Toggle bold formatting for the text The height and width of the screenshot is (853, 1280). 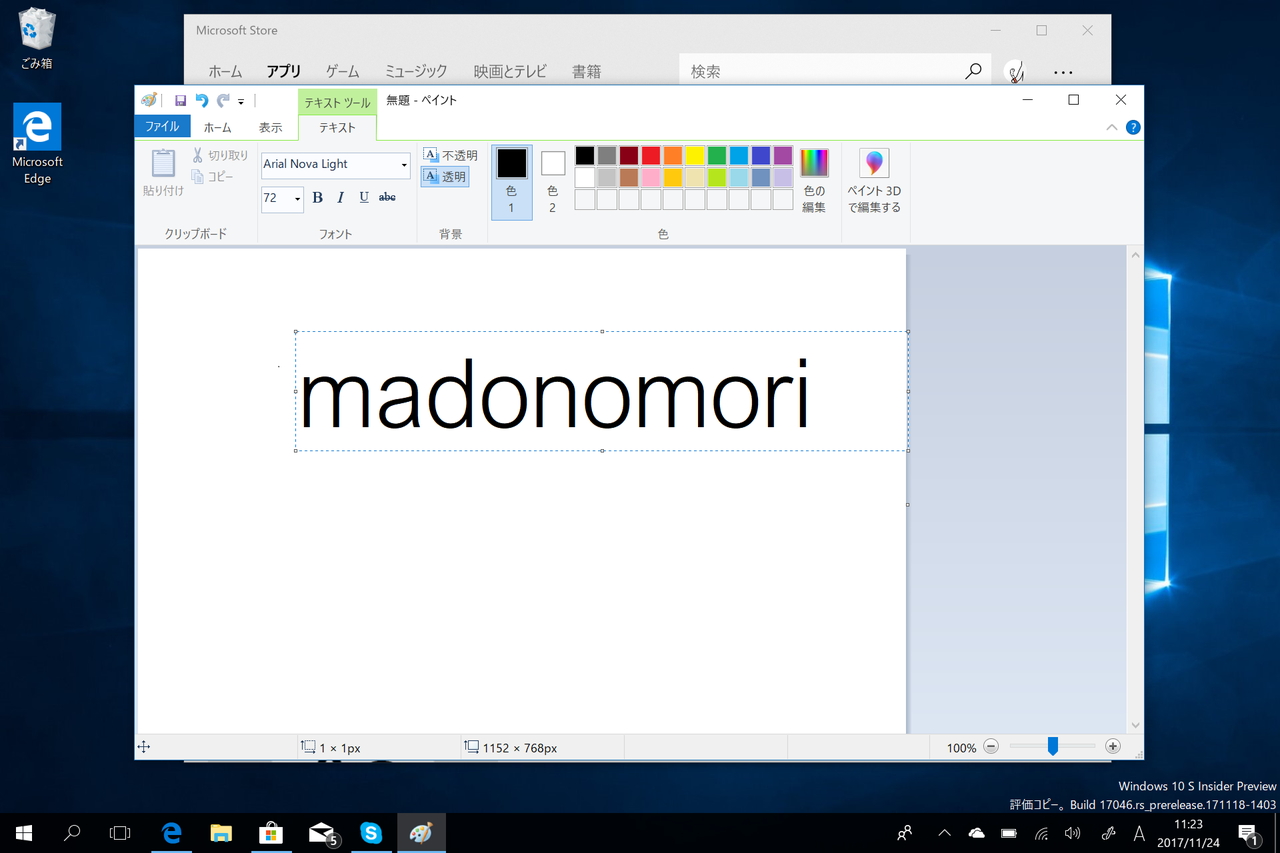pos(316,197)
